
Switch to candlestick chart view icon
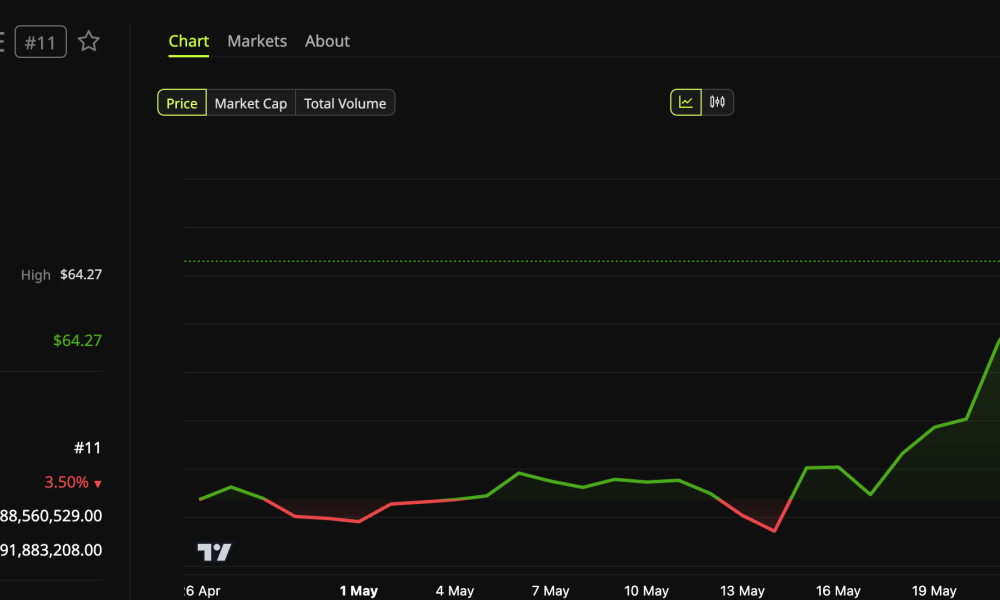click(717, 102)
